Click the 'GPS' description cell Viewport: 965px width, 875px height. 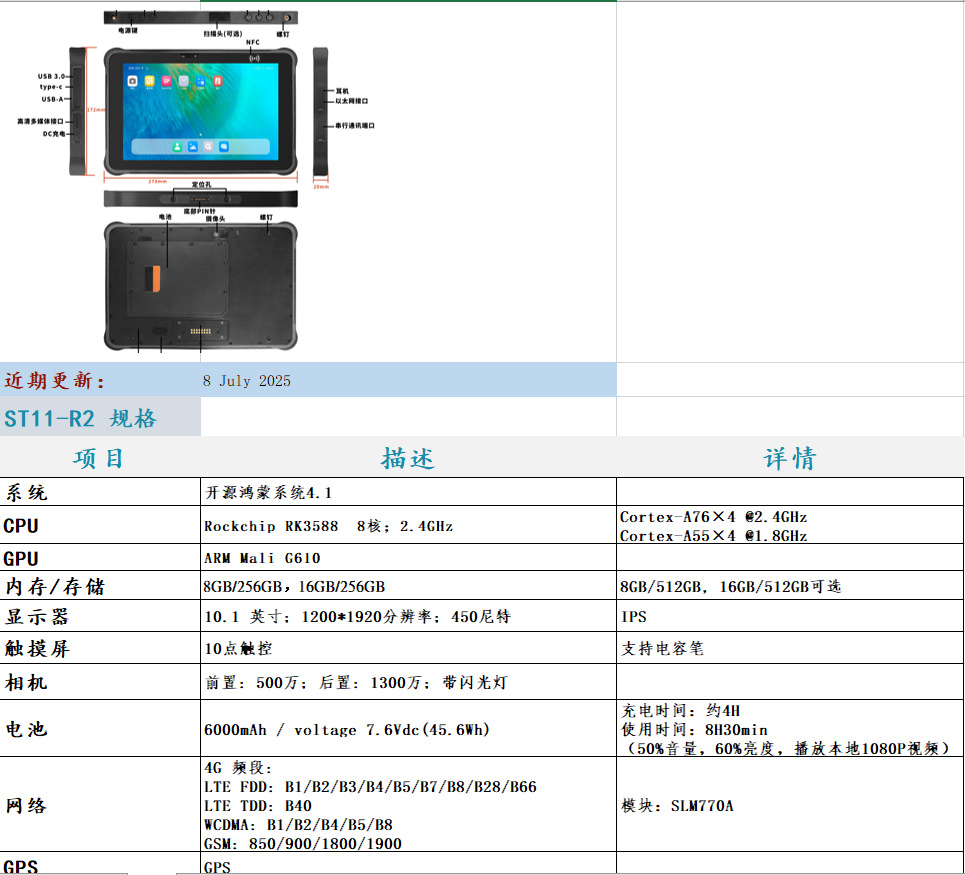pos(408,864)
